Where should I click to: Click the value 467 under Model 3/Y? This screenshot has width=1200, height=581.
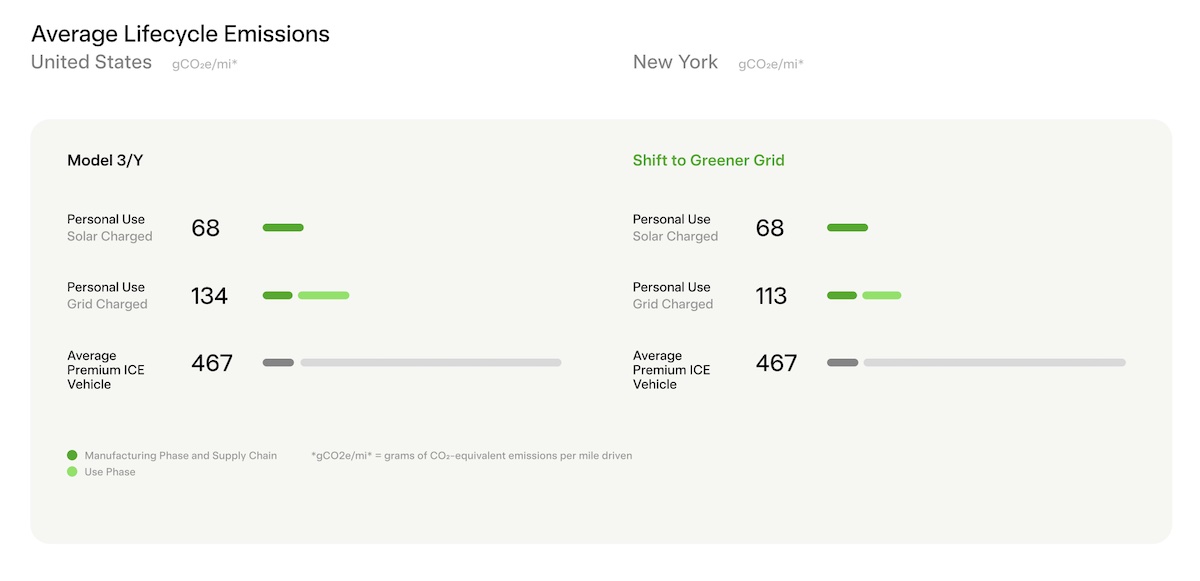coord(212,363)
